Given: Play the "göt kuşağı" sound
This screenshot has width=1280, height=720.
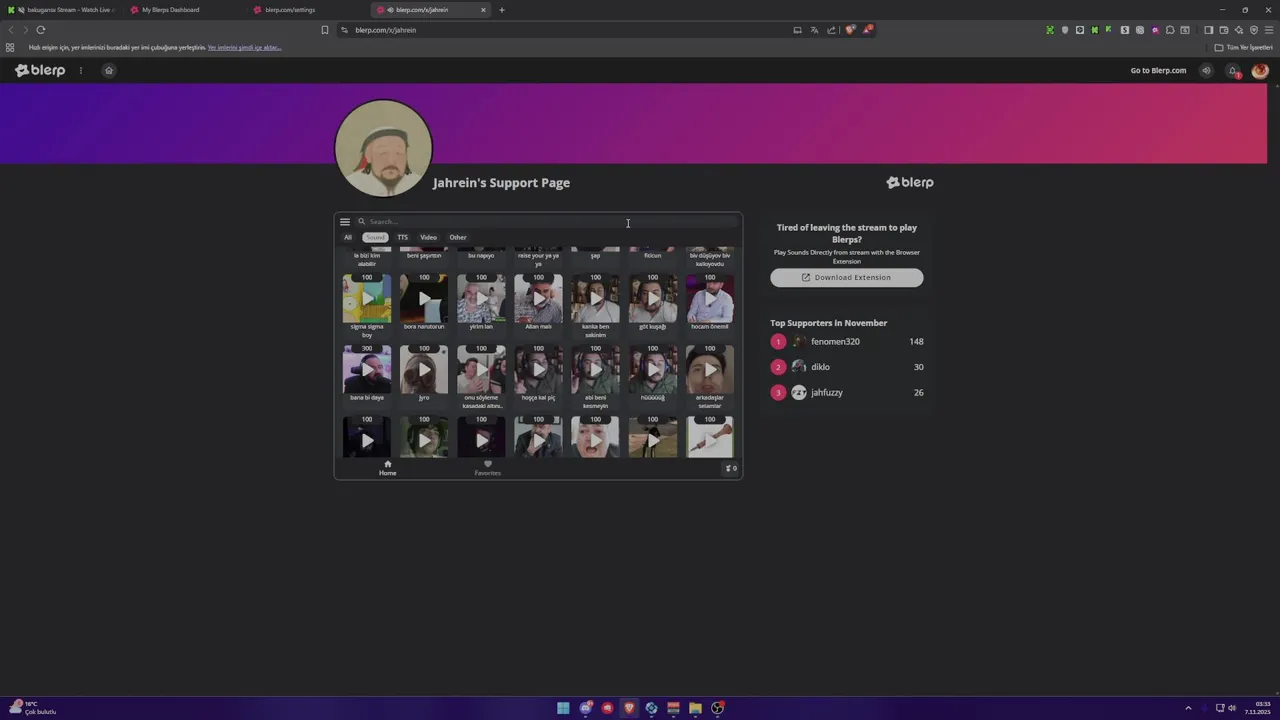Looking at the screenshot, I should pyautogui.click(x=652, y=298).
